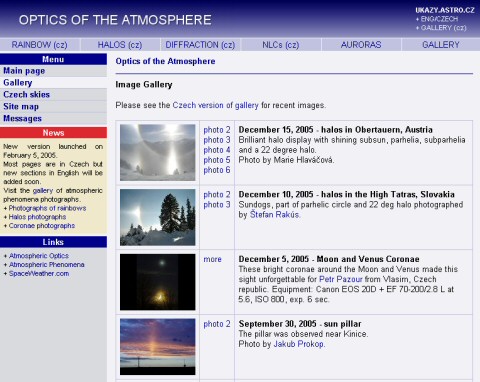
Task: Open the Petr Pazour link
Action: [341, 279]
